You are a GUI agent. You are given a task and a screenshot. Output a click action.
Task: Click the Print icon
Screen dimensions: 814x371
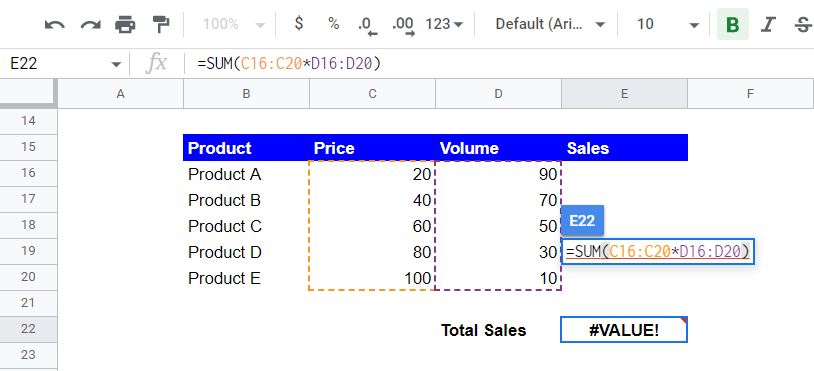click(x=125, y=24)
